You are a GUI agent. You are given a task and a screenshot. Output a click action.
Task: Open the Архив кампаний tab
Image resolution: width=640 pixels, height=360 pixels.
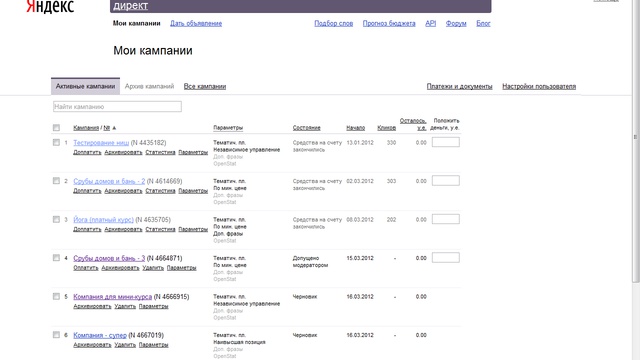(x=149, y=86)
